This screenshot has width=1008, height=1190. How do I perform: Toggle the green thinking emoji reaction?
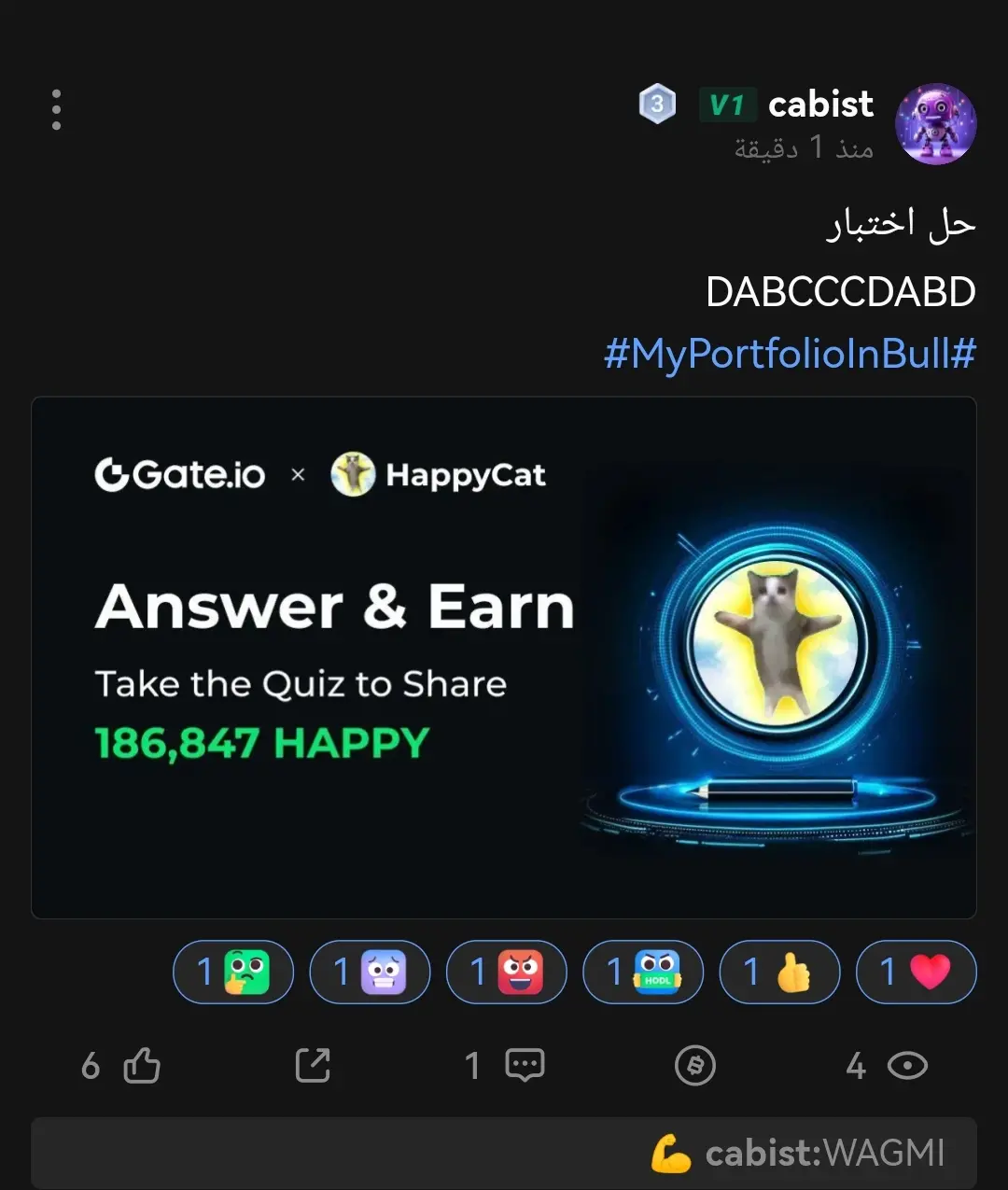click(233, 972)
